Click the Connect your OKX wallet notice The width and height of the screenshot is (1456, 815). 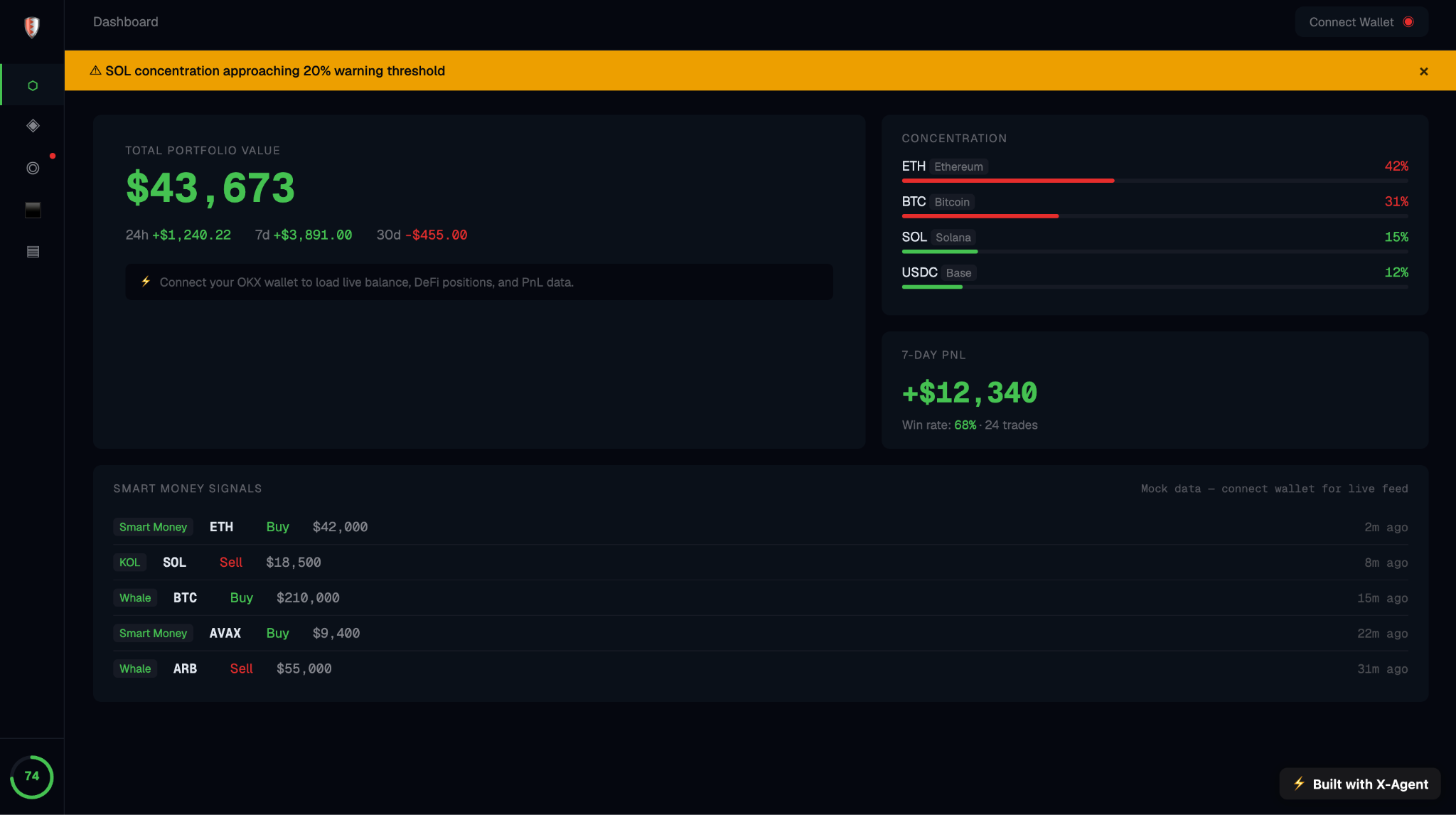click(479, 282)
